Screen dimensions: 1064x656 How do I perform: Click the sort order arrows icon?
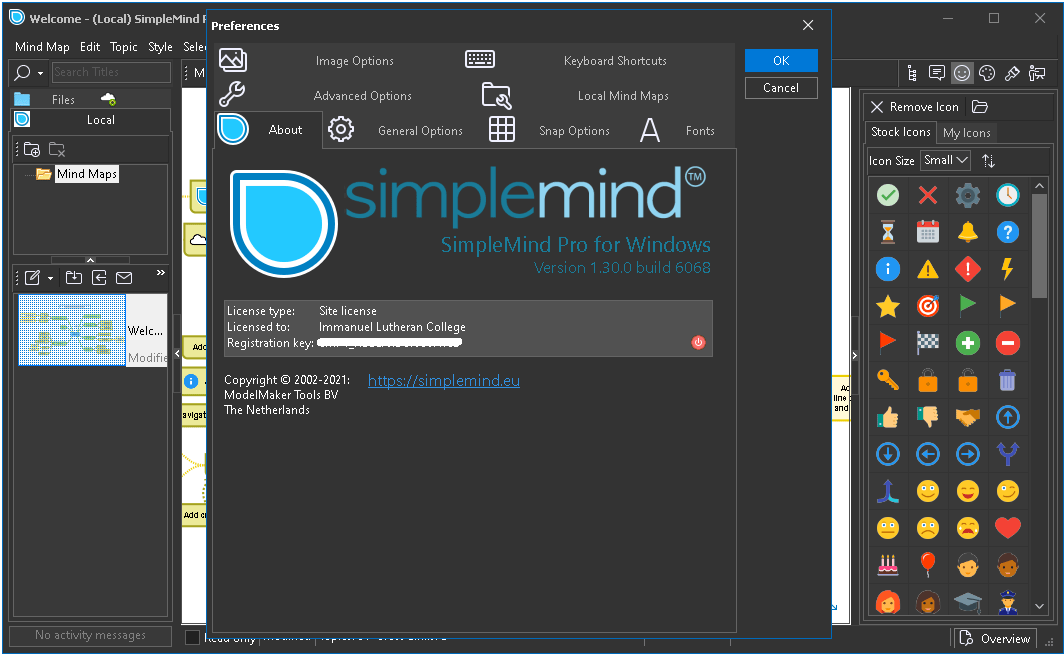tap(988, 161)
